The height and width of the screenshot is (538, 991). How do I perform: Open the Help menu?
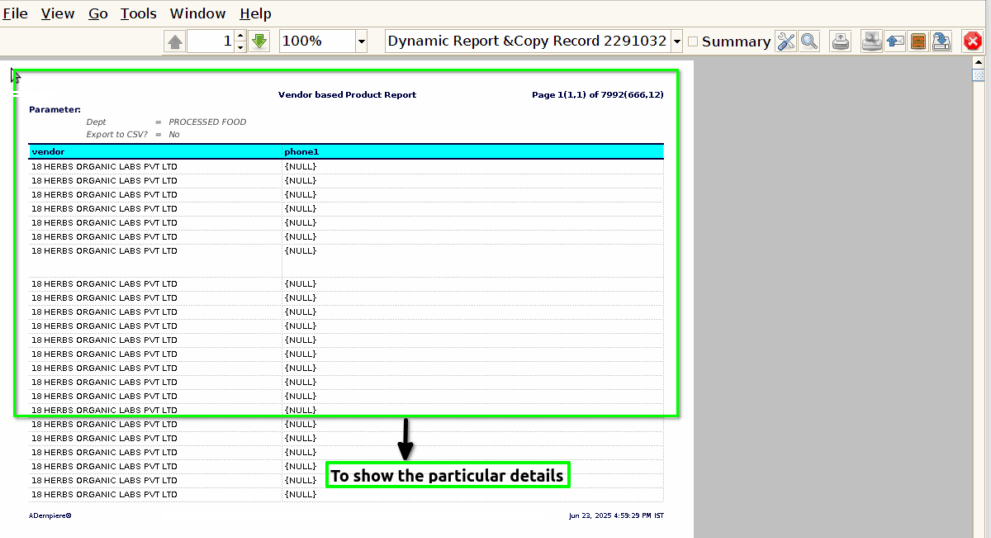pos(255,13)
